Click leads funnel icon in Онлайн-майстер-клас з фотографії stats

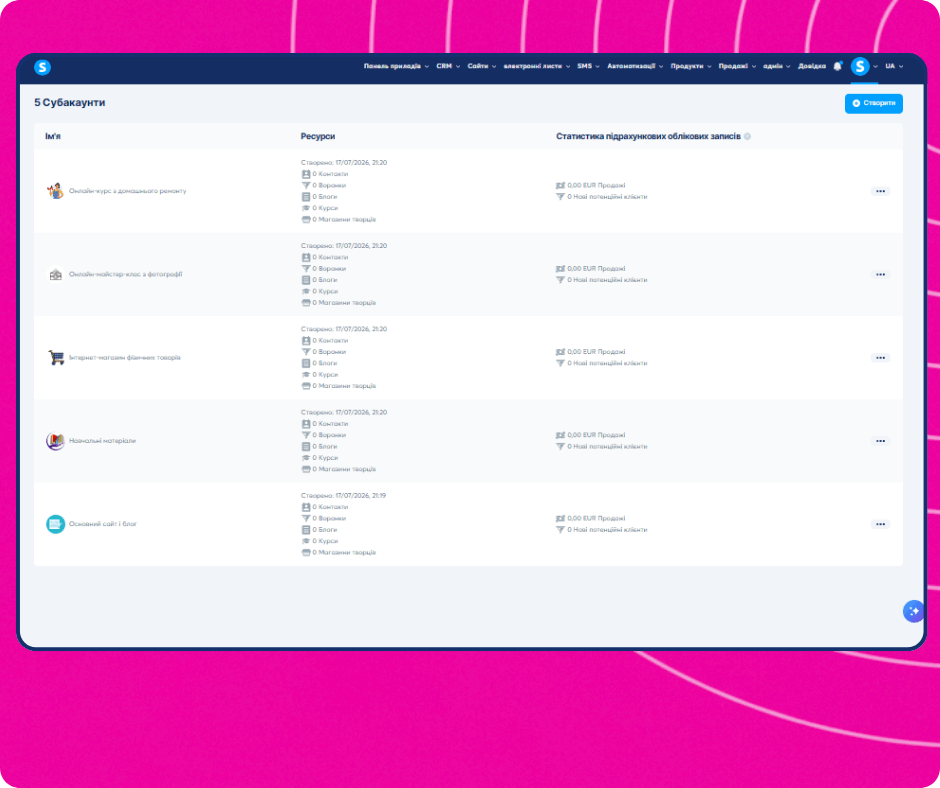561,280
